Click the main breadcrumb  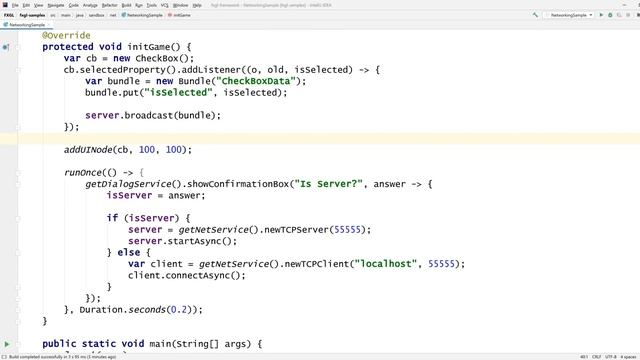pos(66,15)
